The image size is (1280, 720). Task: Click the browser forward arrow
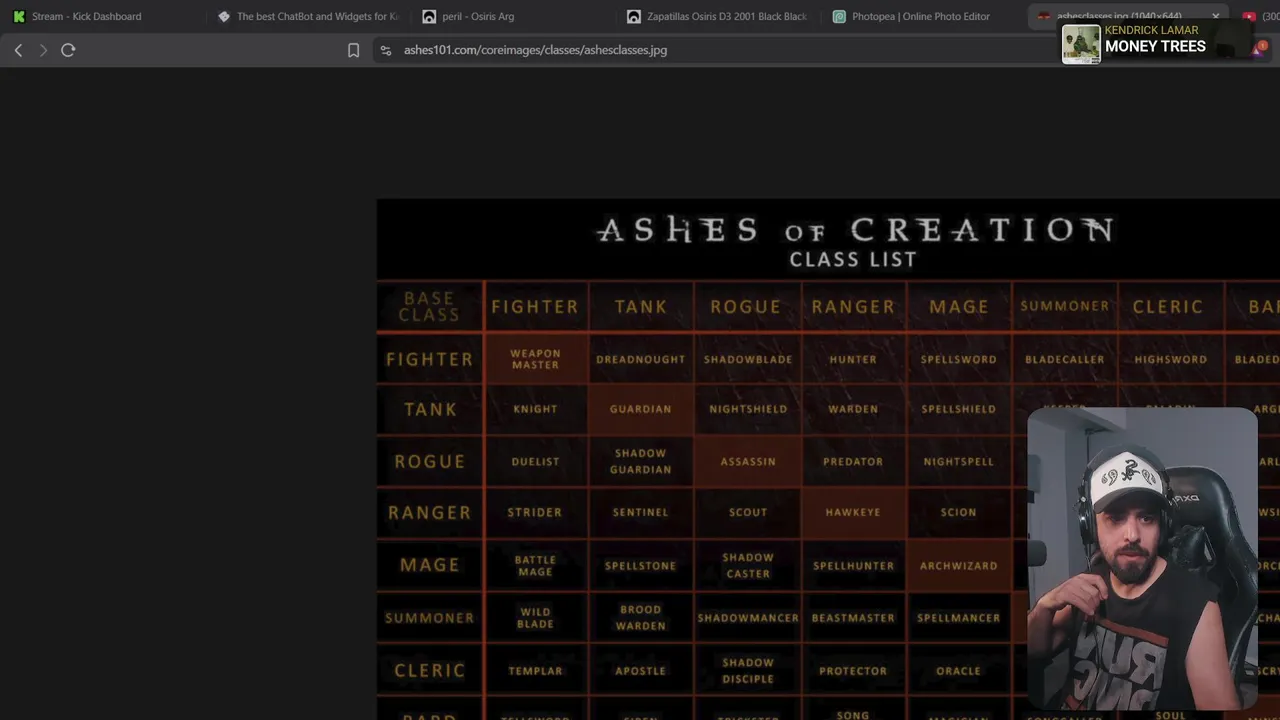[43, 50]
